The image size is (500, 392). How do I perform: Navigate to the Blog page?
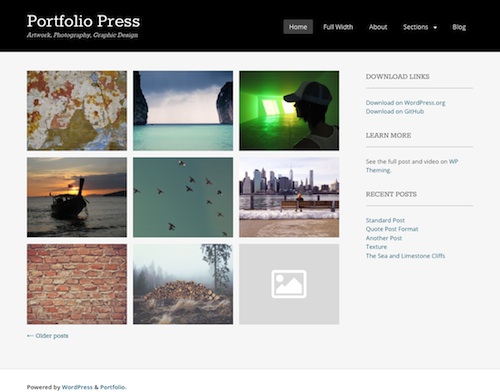point(459,27)
